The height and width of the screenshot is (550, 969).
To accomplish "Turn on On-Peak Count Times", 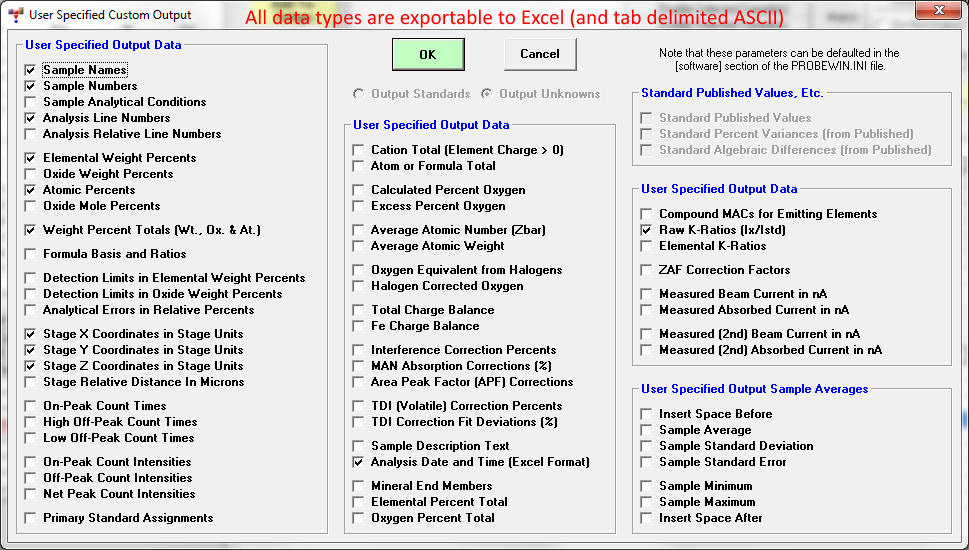I will (31, 406).
